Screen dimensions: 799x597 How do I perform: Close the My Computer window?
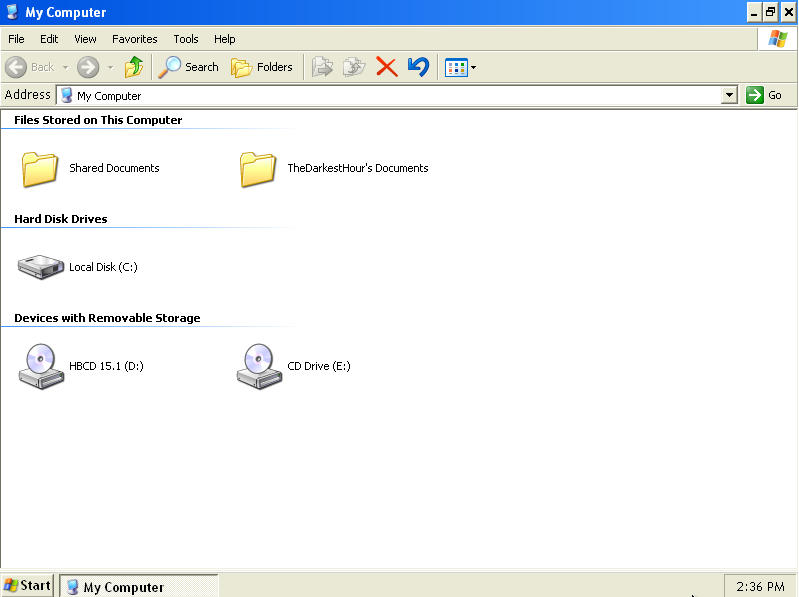coord(788,12)
